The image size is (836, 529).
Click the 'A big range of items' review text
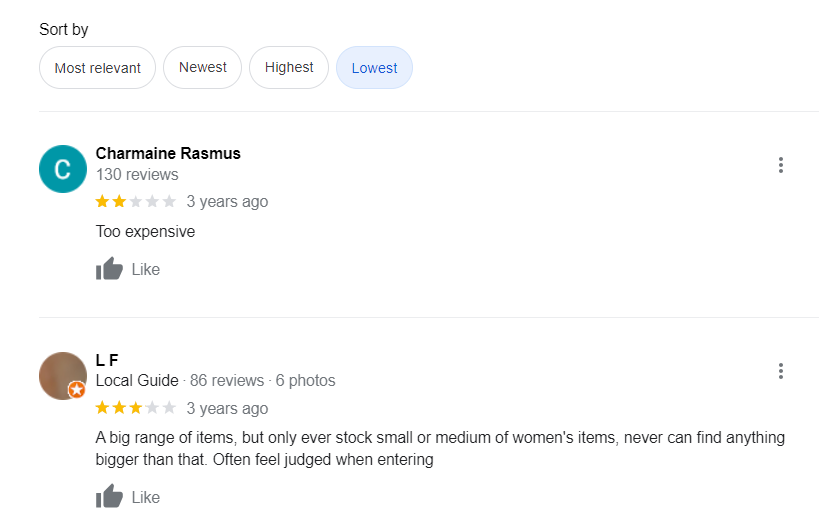click(440, 448)
